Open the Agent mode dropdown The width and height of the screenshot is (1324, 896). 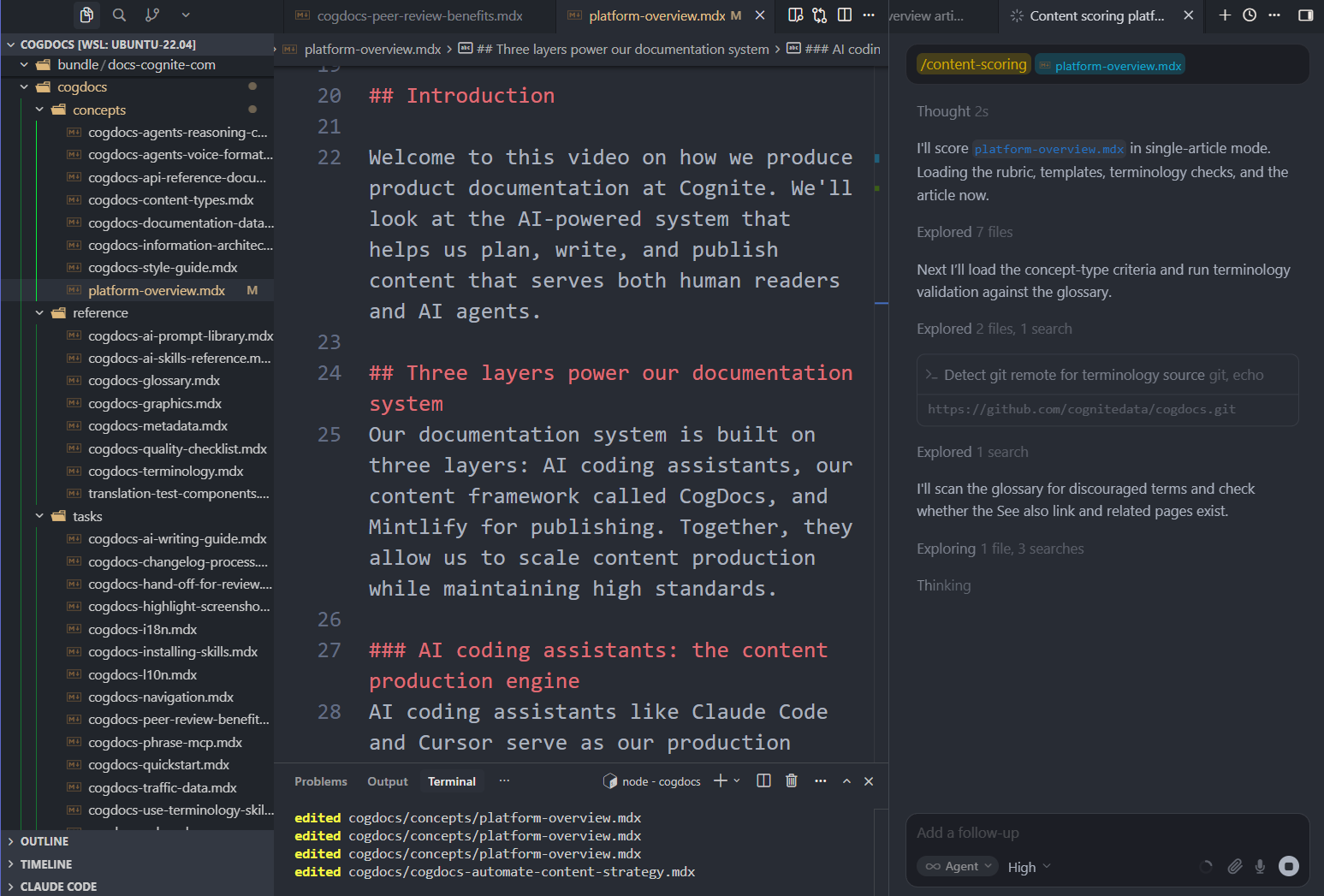click(958, 866)
